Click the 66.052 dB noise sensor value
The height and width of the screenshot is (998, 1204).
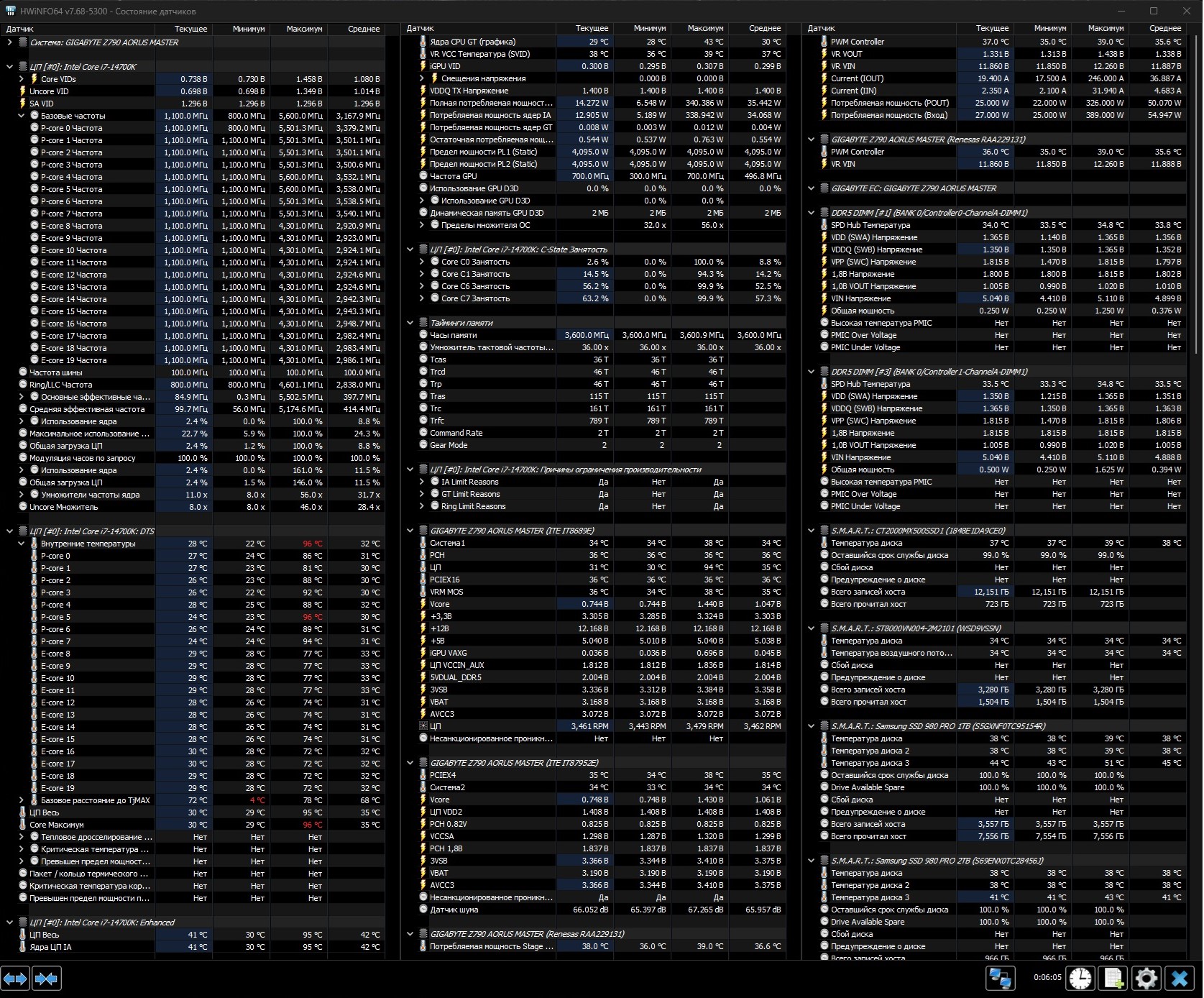point(590,910)
